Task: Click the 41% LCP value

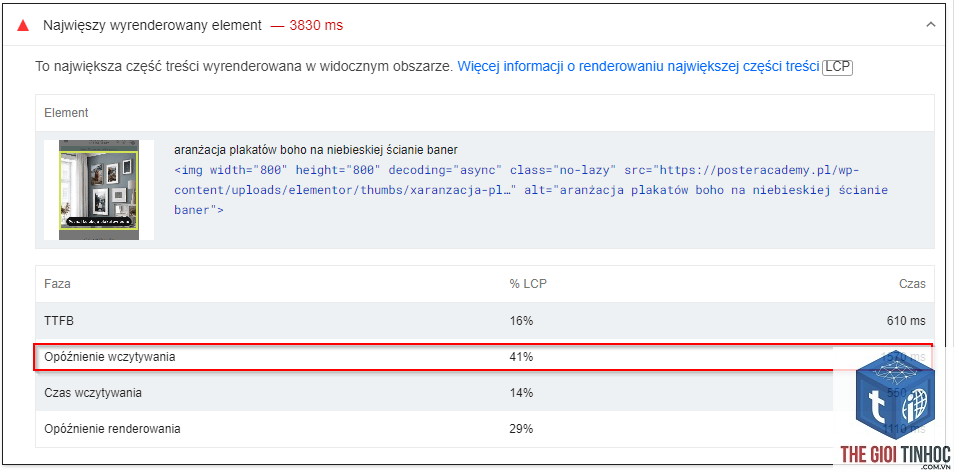Action: (x=521, y=357)
